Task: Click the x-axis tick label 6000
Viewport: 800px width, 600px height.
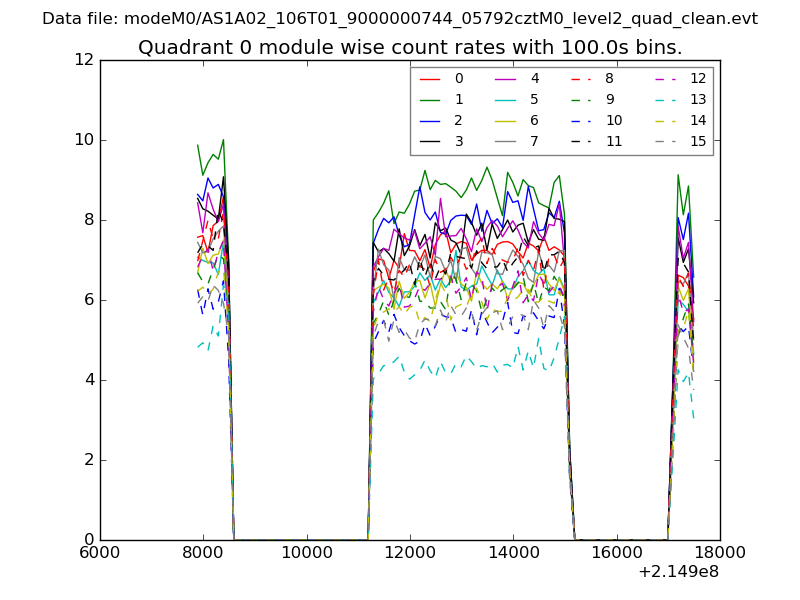Action: [x=100, y=553]
